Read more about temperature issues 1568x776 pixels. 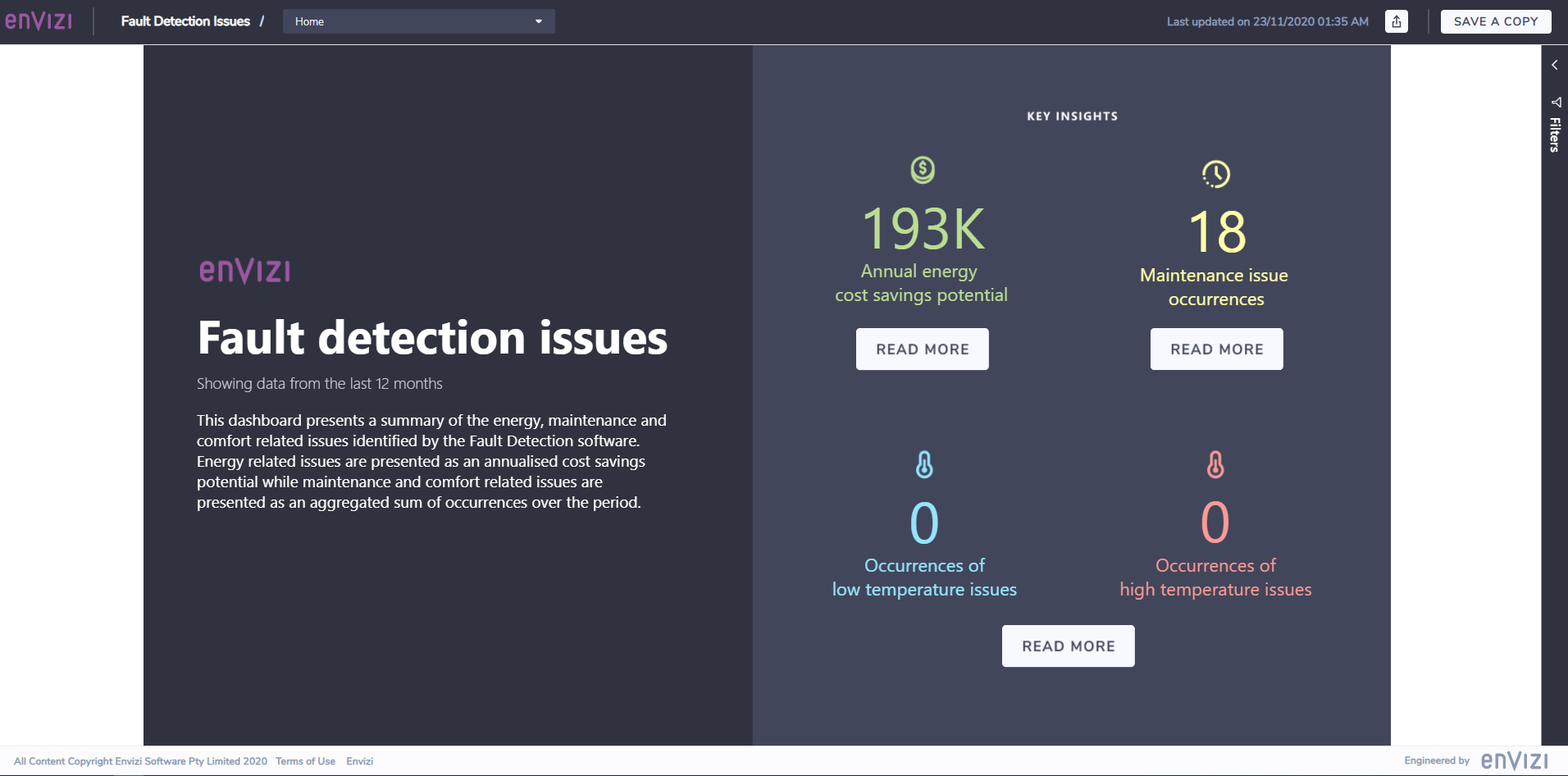[1069, 646]
